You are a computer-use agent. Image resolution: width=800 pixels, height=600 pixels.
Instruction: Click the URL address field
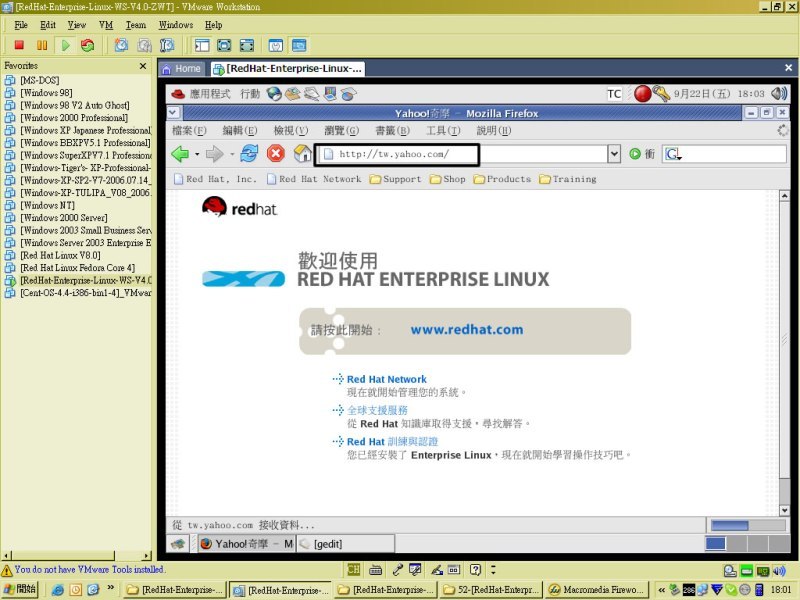[x=462, y=154]
